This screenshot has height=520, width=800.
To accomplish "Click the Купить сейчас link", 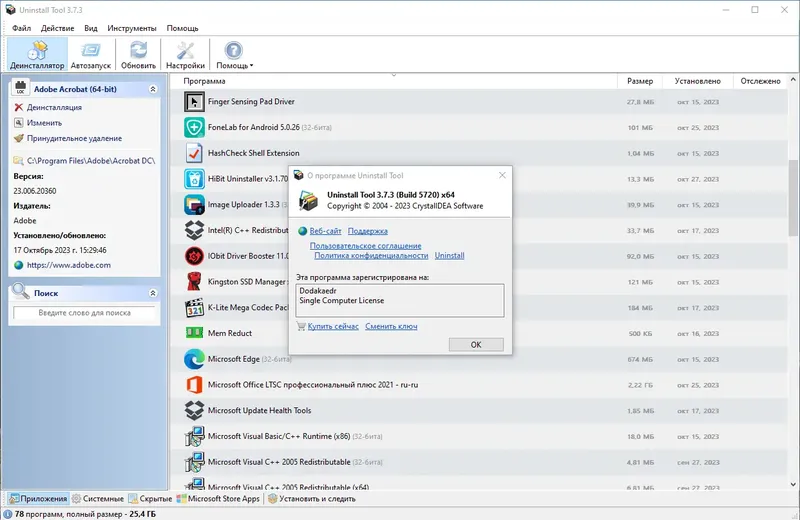I will pos(333,326).
